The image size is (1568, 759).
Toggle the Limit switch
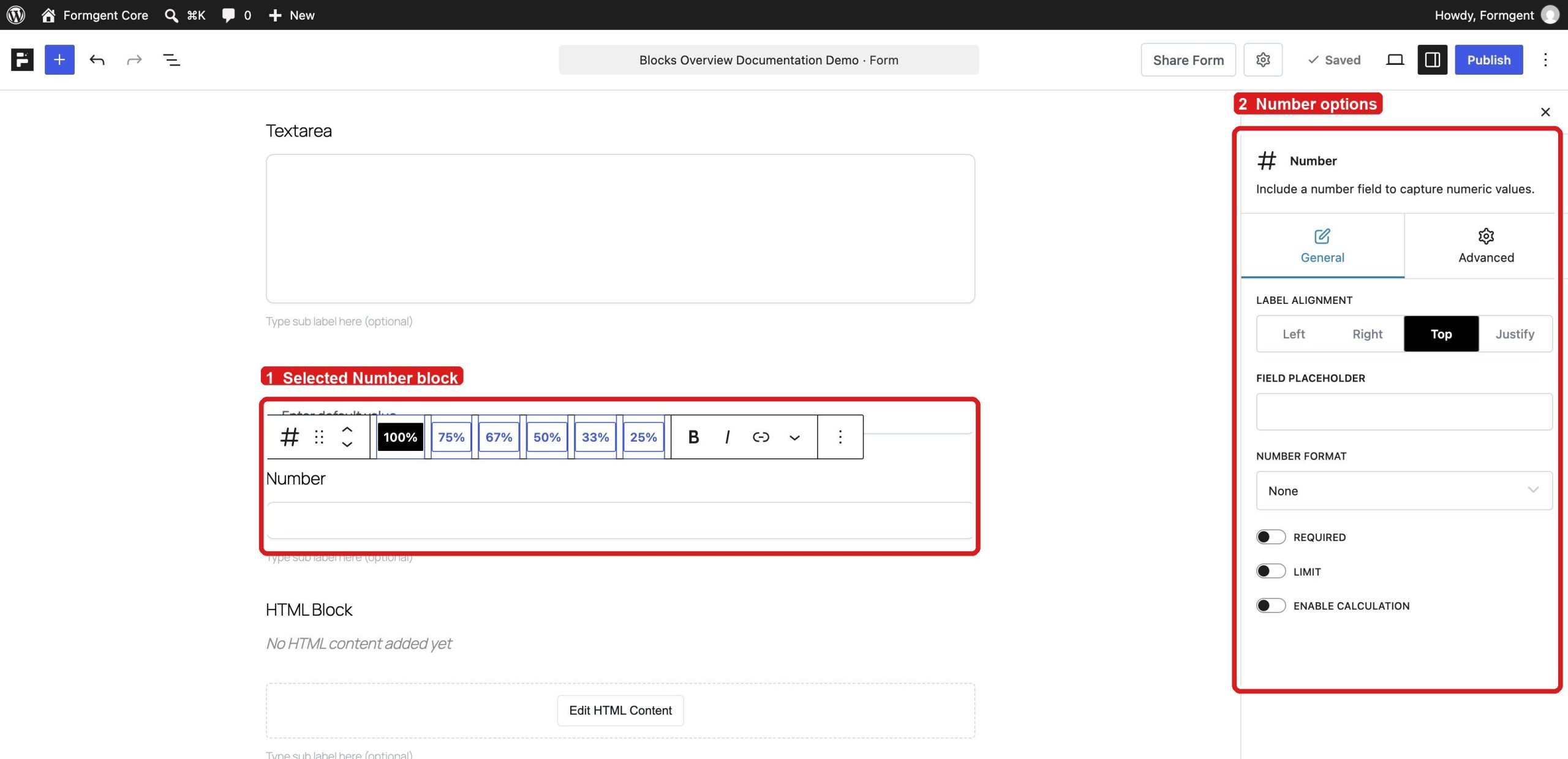(1271, 572)
